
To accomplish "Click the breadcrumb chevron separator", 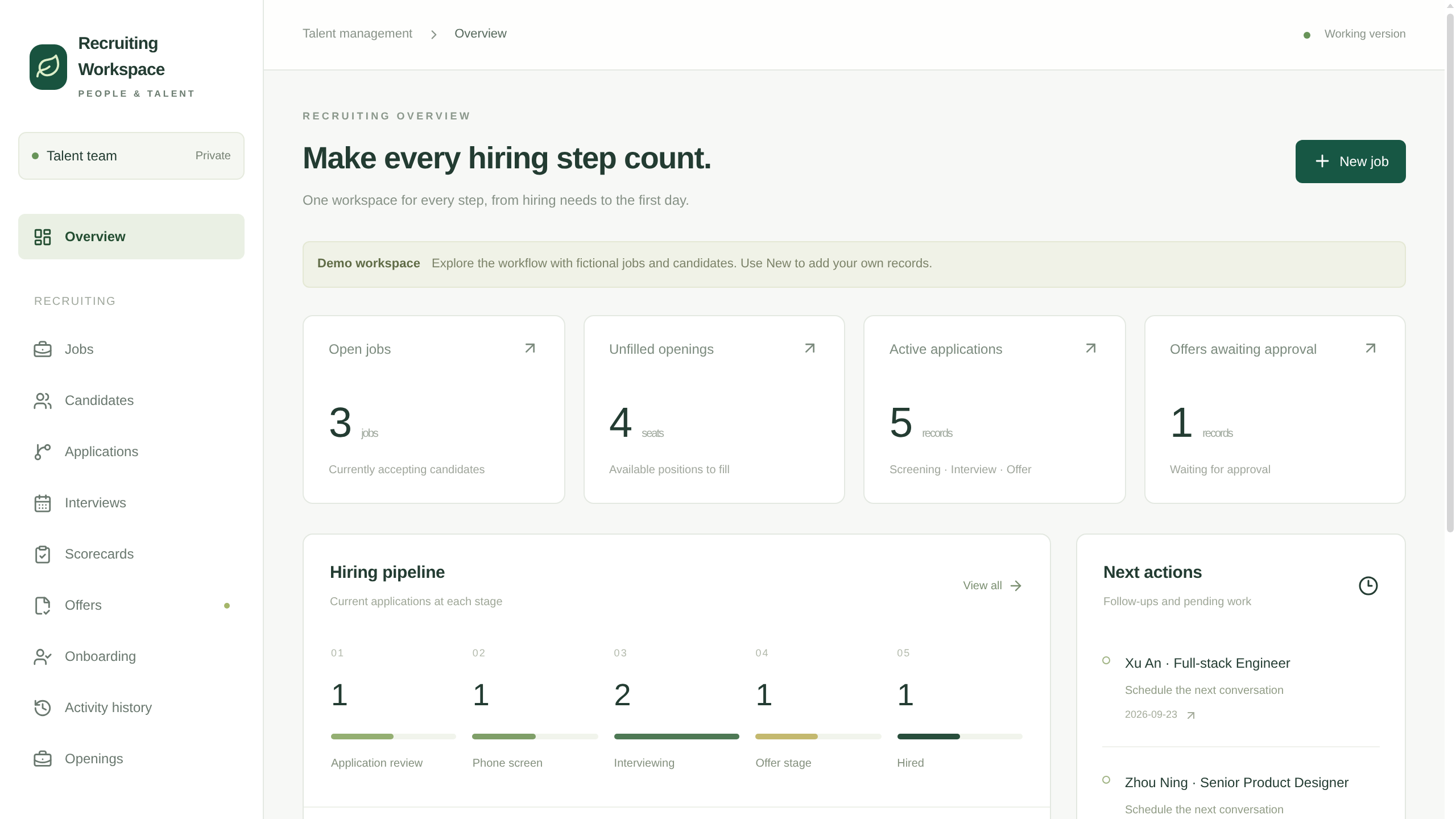I will pyautogui.click(x=434, y=35).
